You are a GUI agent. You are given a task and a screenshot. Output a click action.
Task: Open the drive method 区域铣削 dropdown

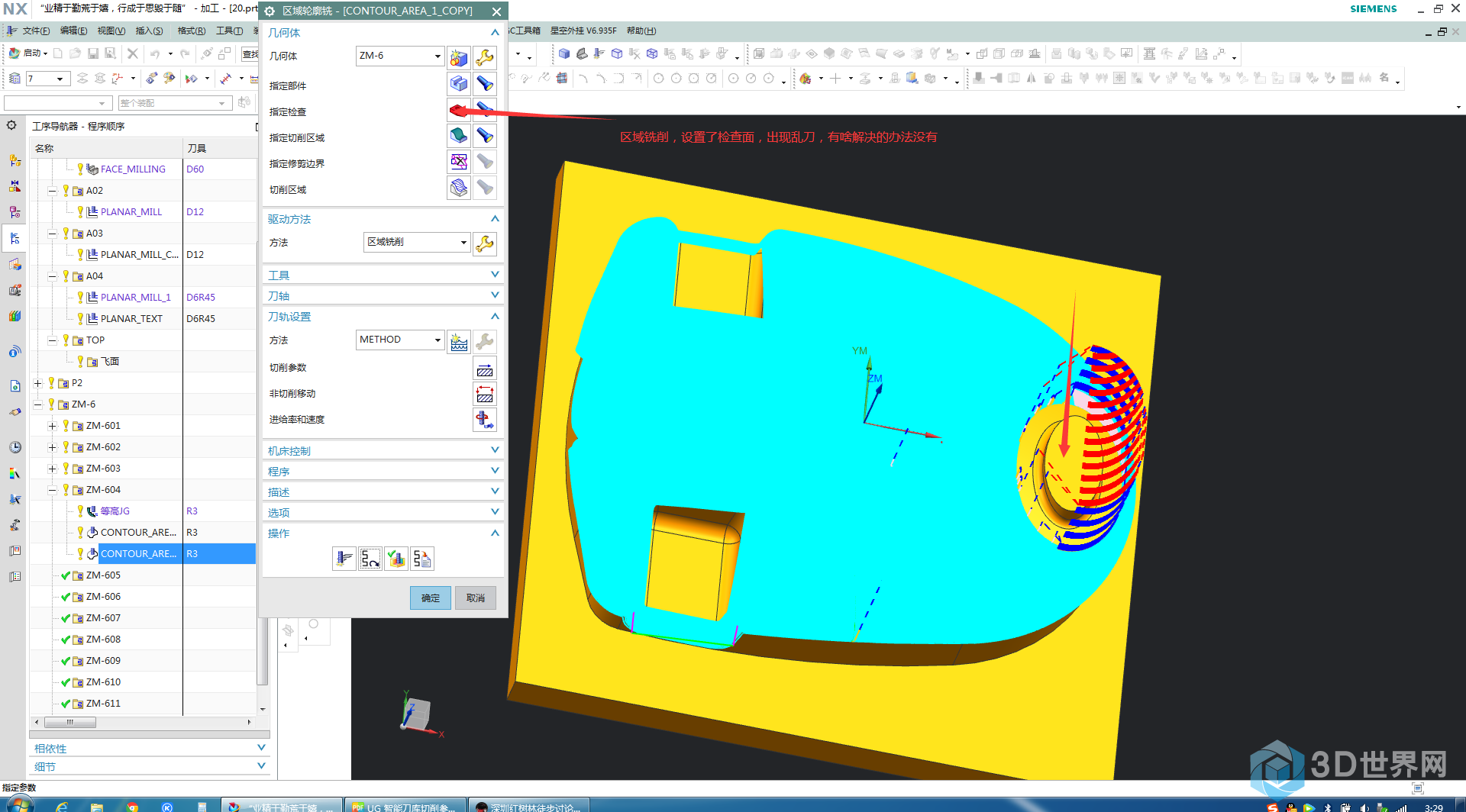(x=417, y=242)
